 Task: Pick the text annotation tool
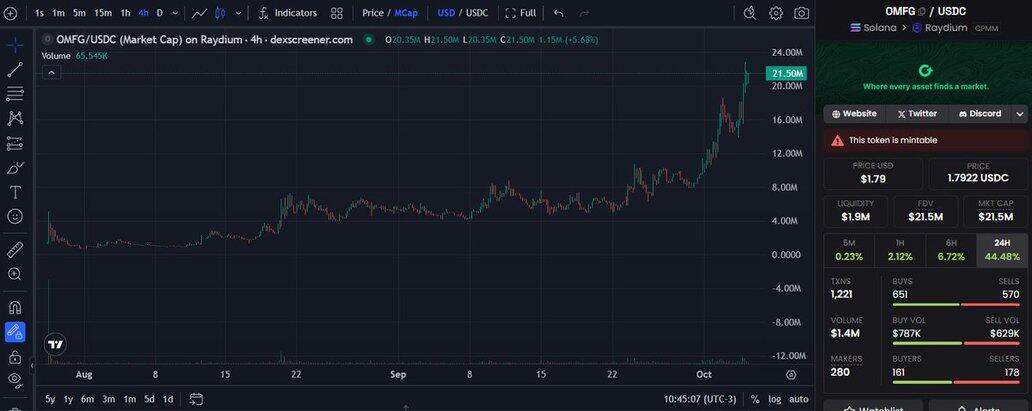[x=15, y=191]
